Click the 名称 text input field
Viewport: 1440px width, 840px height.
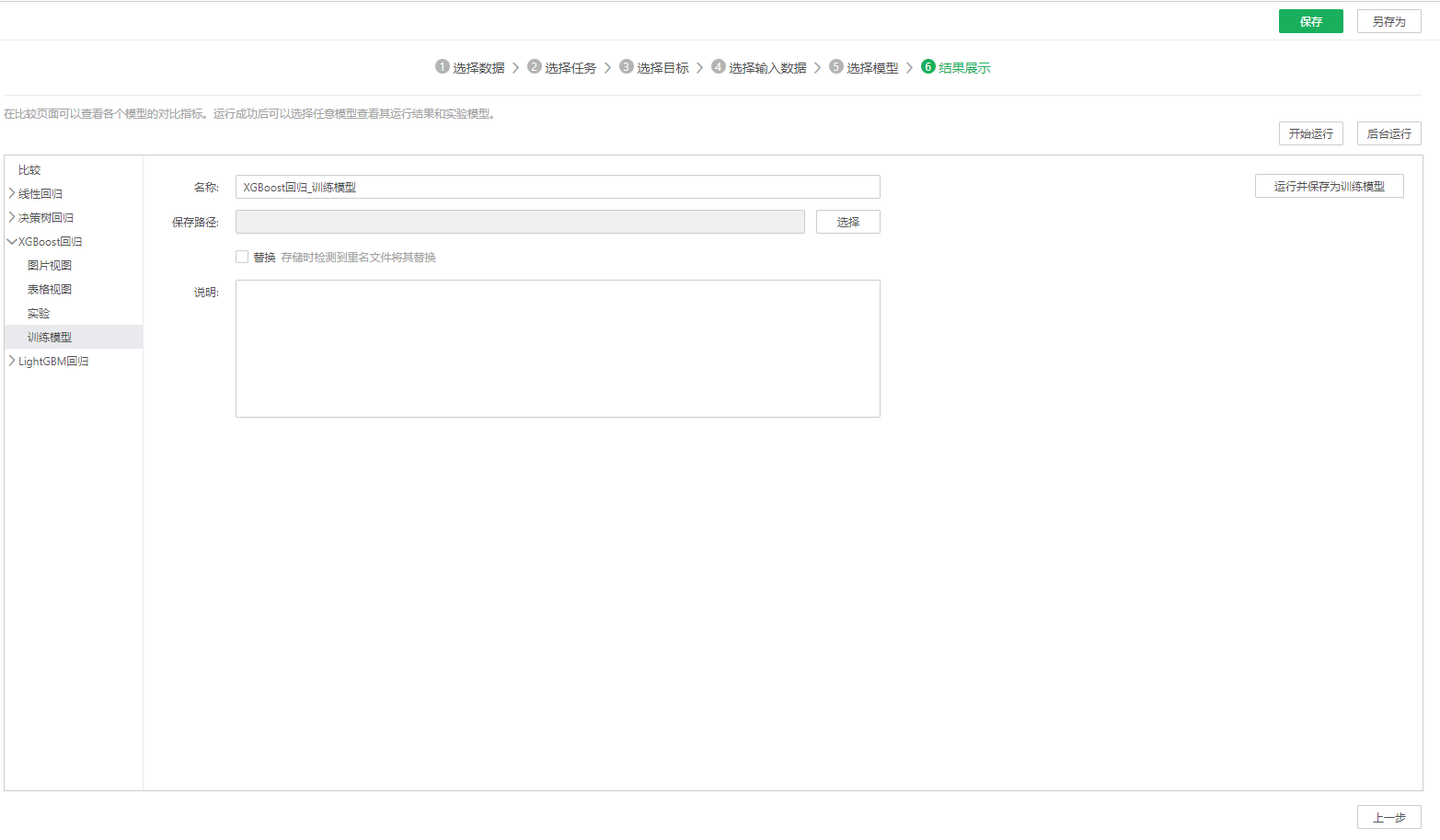558,187
